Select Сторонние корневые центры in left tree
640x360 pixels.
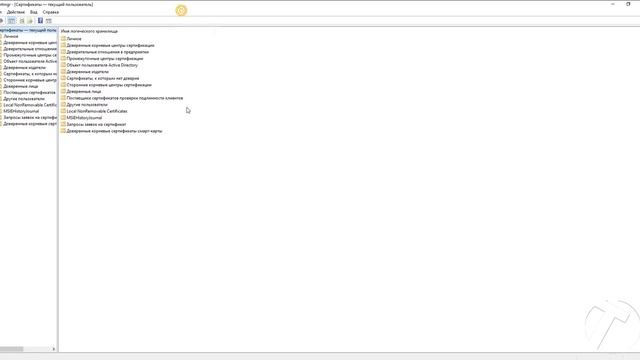click(x=30, y=80)
